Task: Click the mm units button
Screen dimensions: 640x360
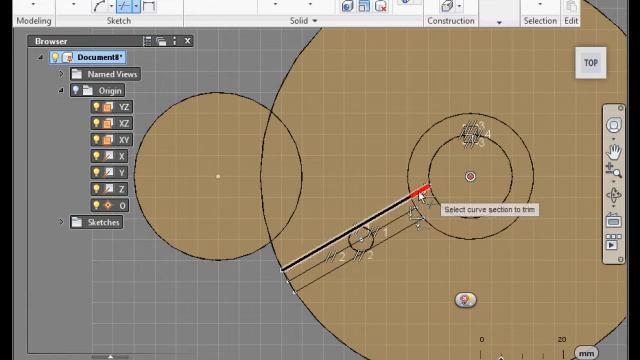Action: [587, 353]
